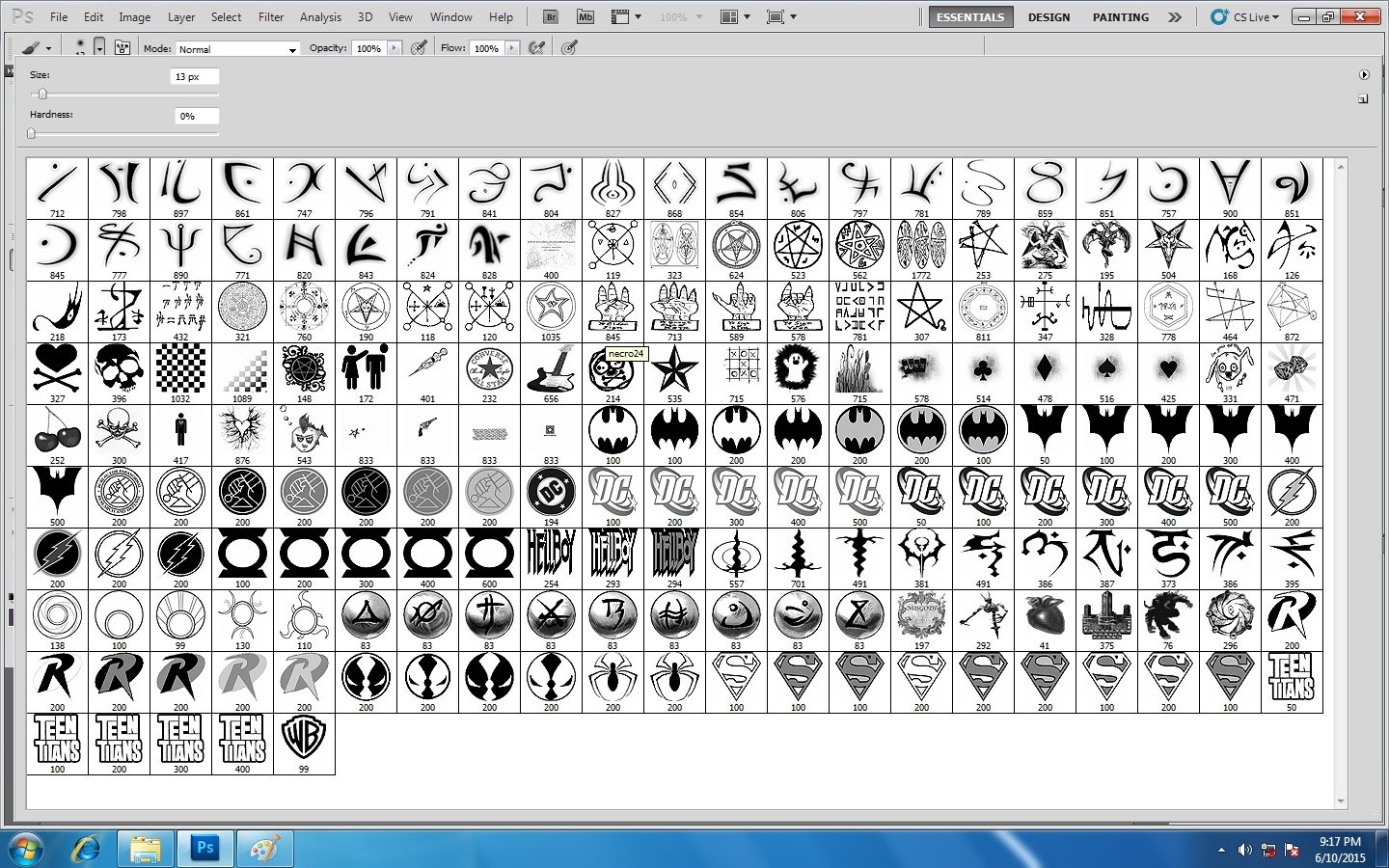Open Internet Explorer from taskbar
Viewport: 1389px width, 868px height.
pos(87,850)
